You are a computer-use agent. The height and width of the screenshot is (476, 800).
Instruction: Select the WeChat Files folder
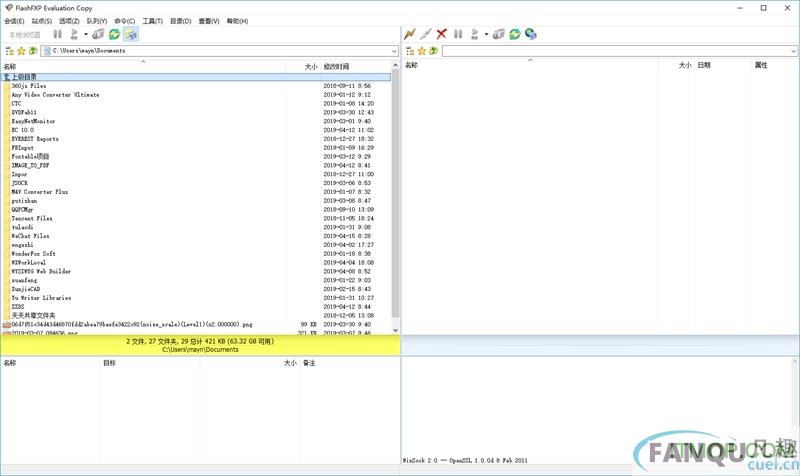coord(196,236)
